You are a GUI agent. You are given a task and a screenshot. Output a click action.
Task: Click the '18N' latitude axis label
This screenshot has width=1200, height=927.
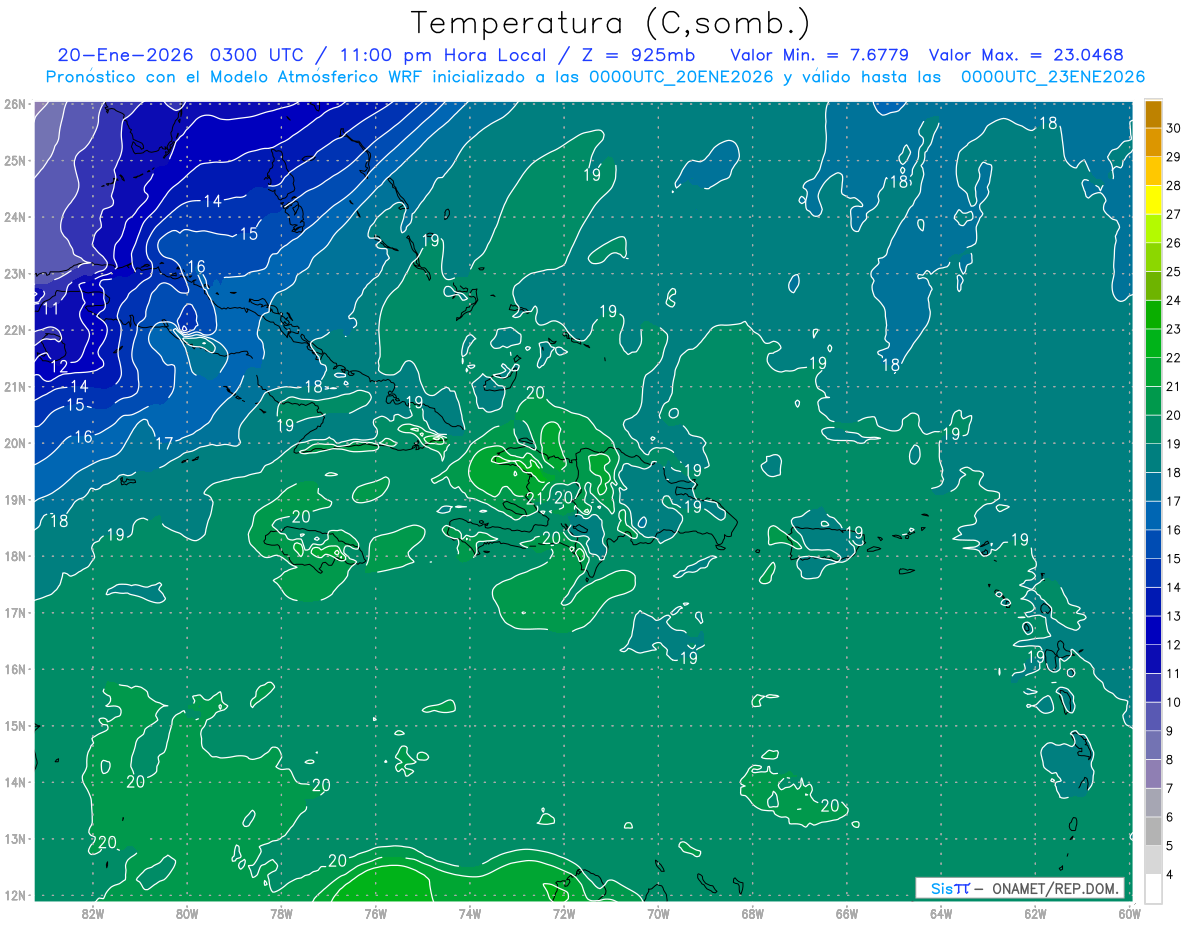pyautogui.click(x=15, y=556)
